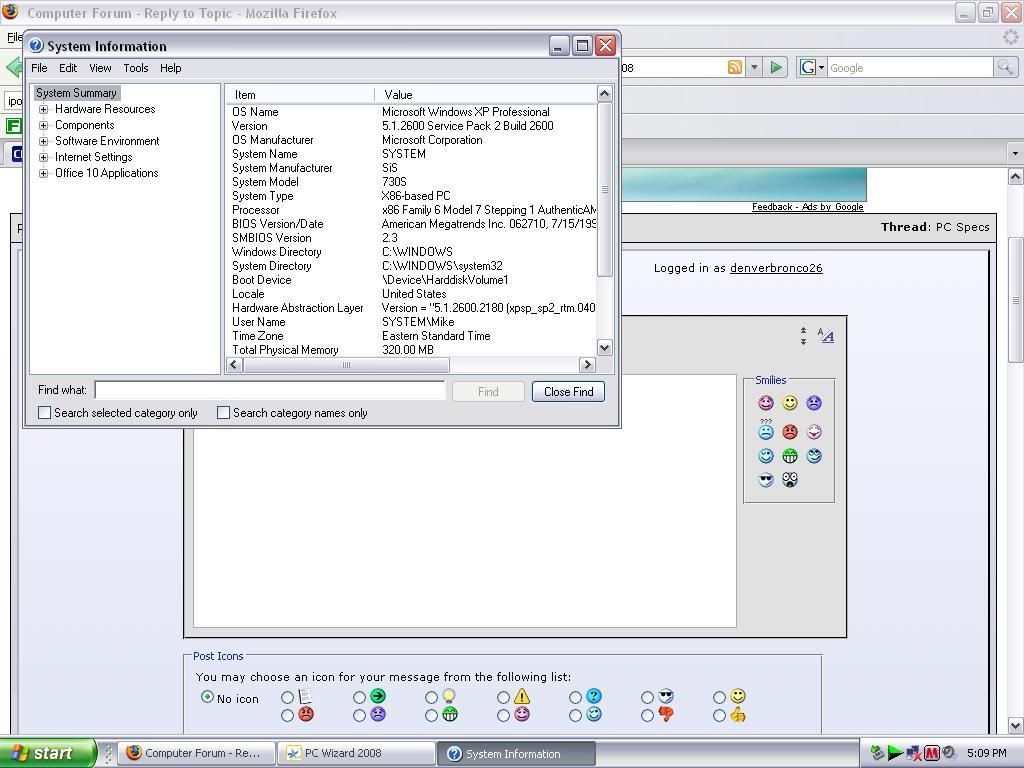Expand the Hardware Resources tree node
This screenshot has width=1024, height=768.
[43, 109]
